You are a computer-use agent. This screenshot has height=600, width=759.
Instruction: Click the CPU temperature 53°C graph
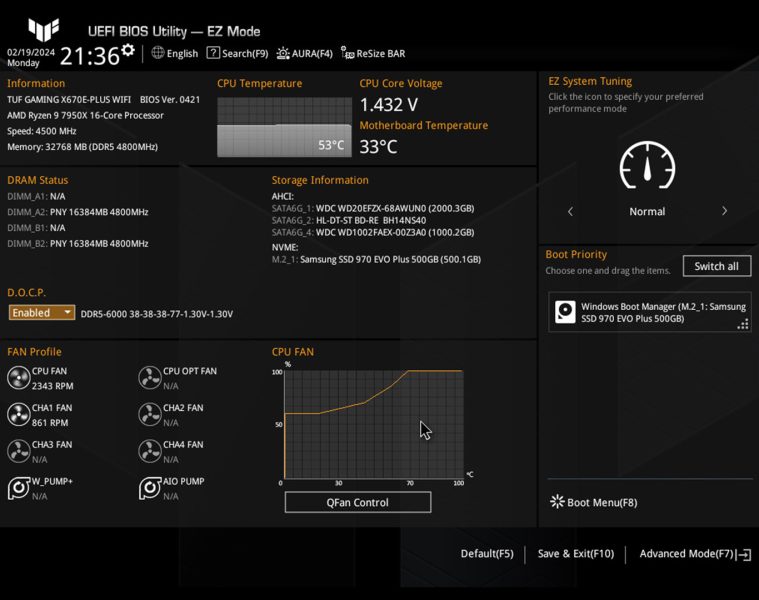coord(284,127)
